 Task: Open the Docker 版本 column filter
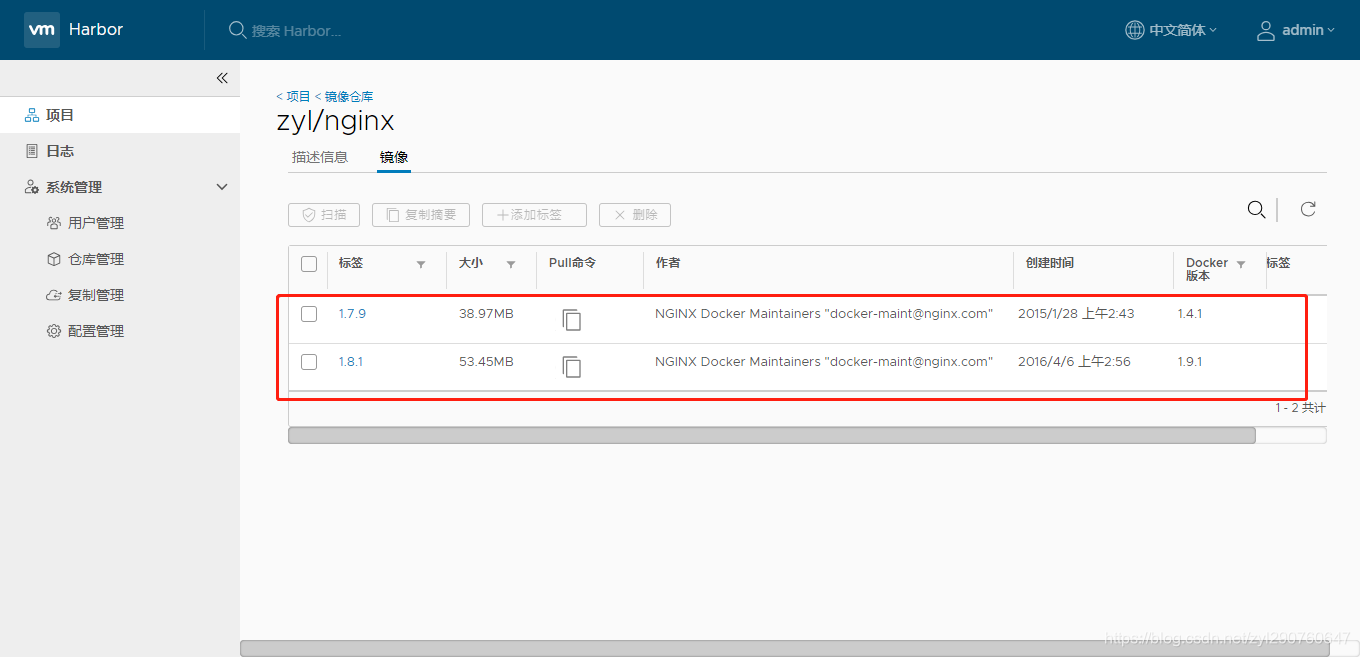pos(1241,264)
